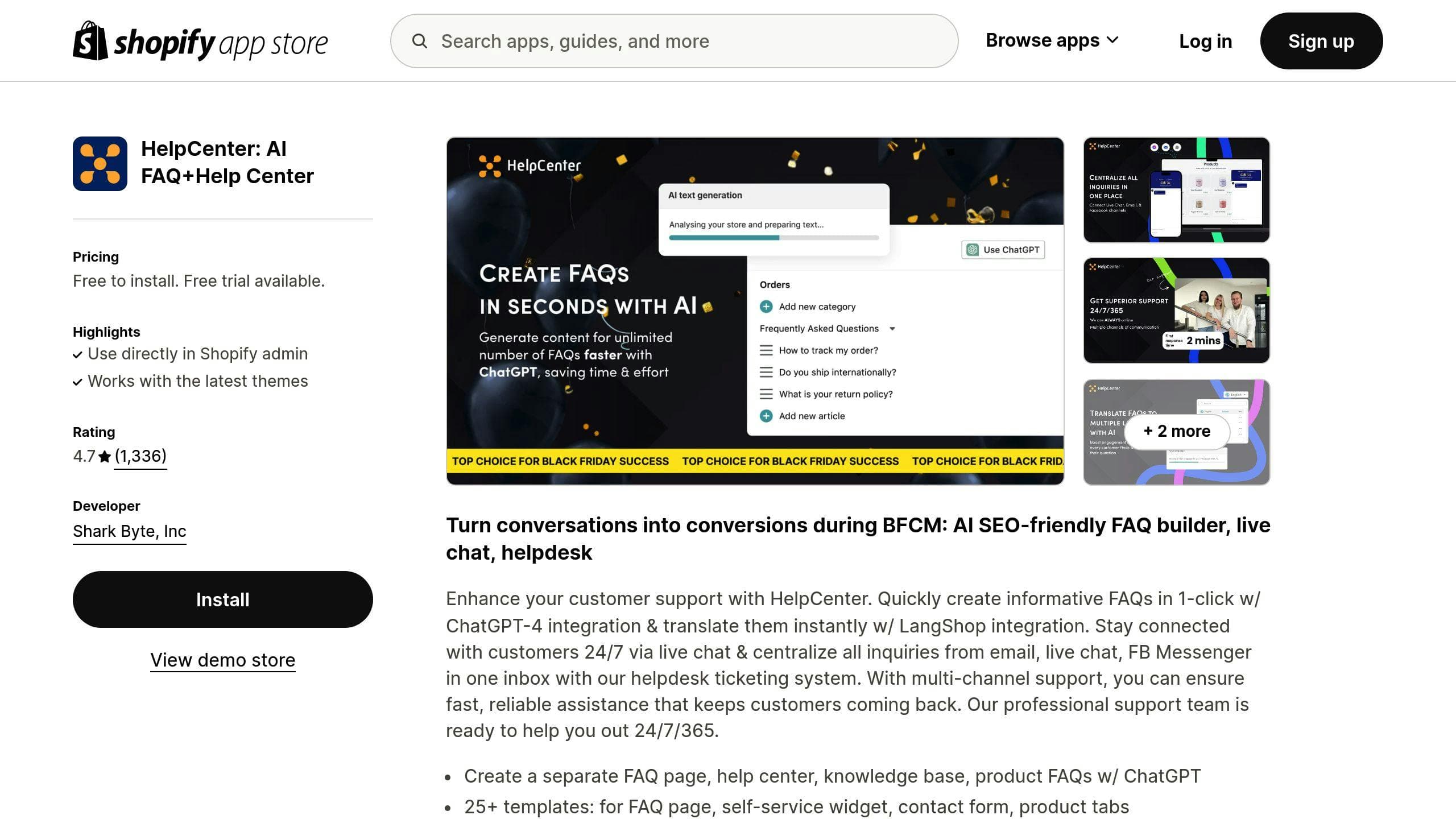
Task: Click the Pricing heading
Action: (96, 257)
